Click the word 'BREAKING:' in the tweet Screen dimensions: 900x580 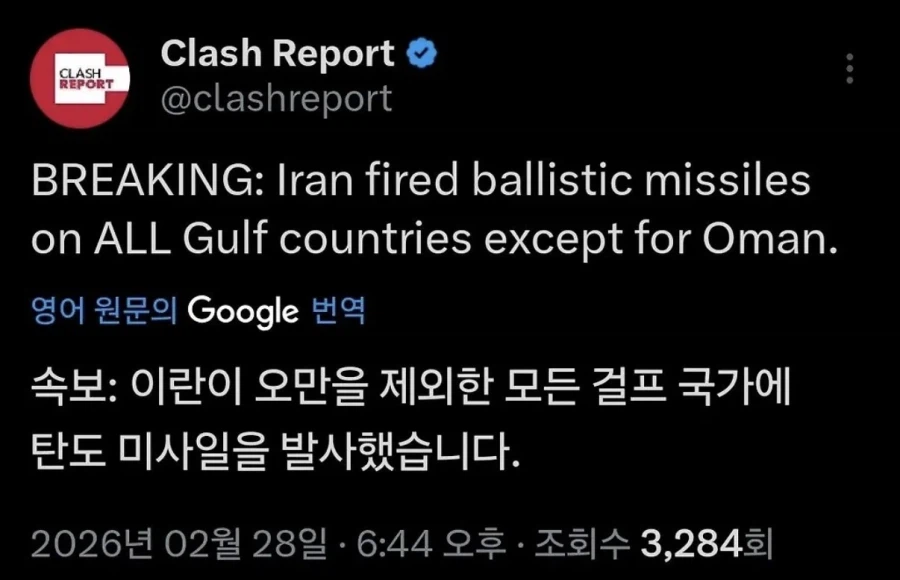[144, 185]
